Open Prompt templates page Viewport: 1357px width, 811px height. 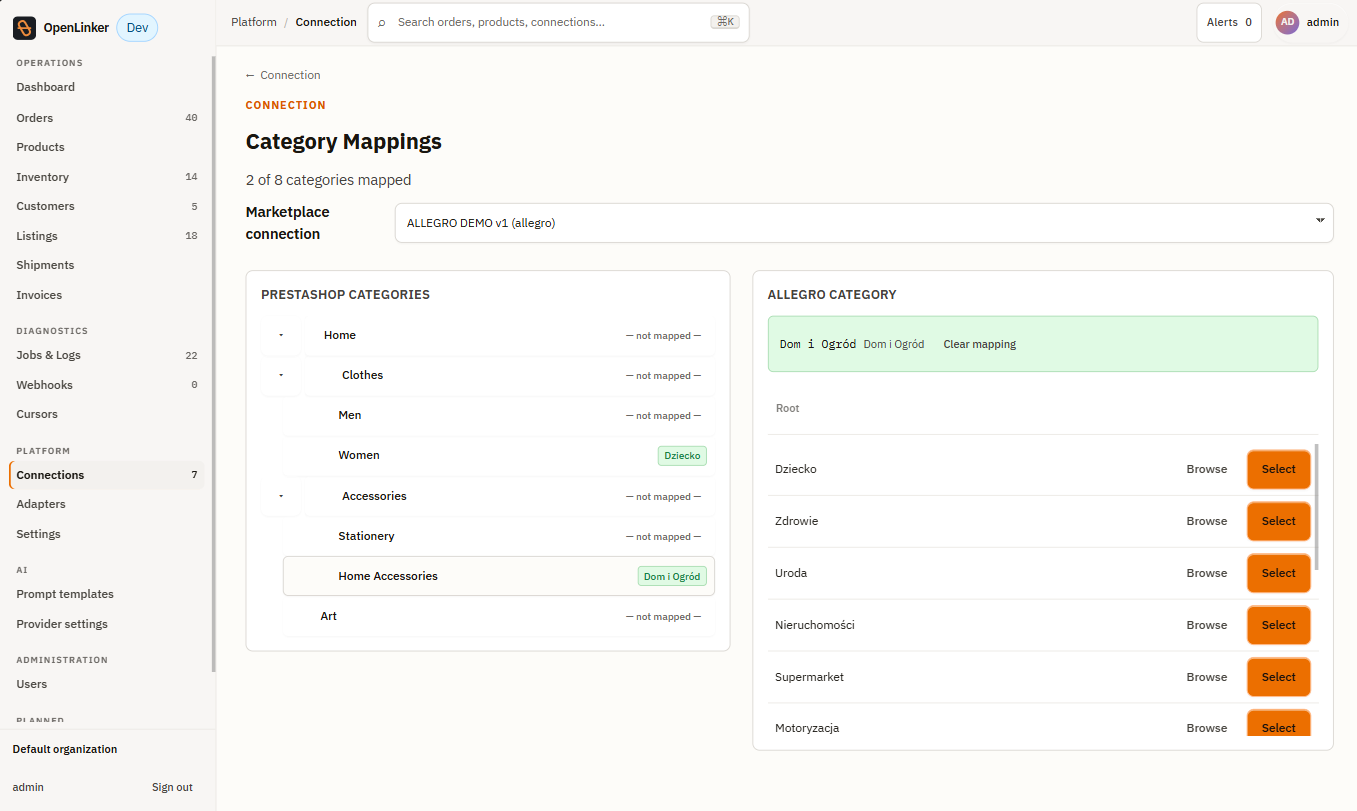107,594
